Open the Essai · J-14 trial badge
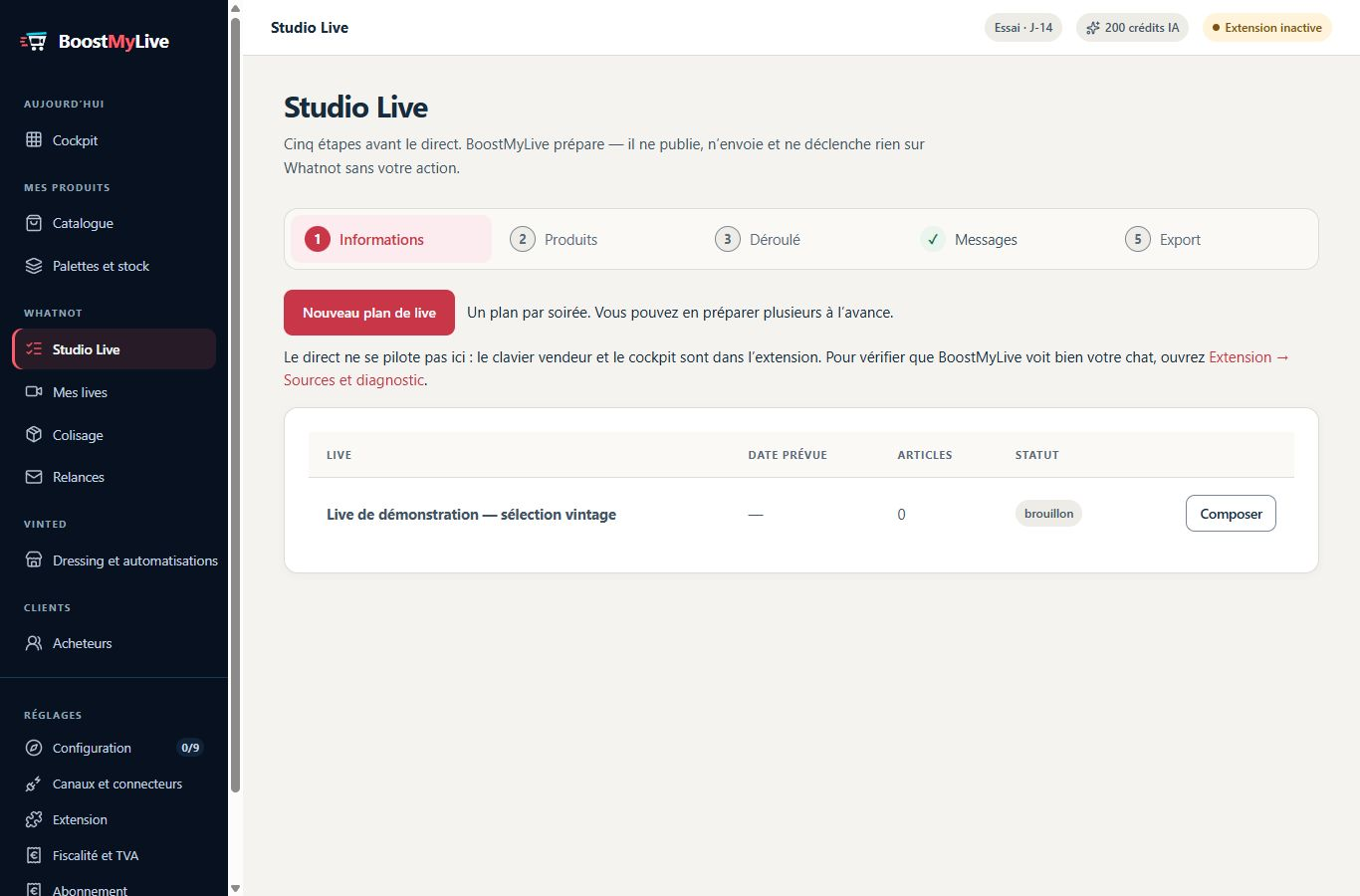Viewport: 1360px width, 896px height. tap(1023, 28)
